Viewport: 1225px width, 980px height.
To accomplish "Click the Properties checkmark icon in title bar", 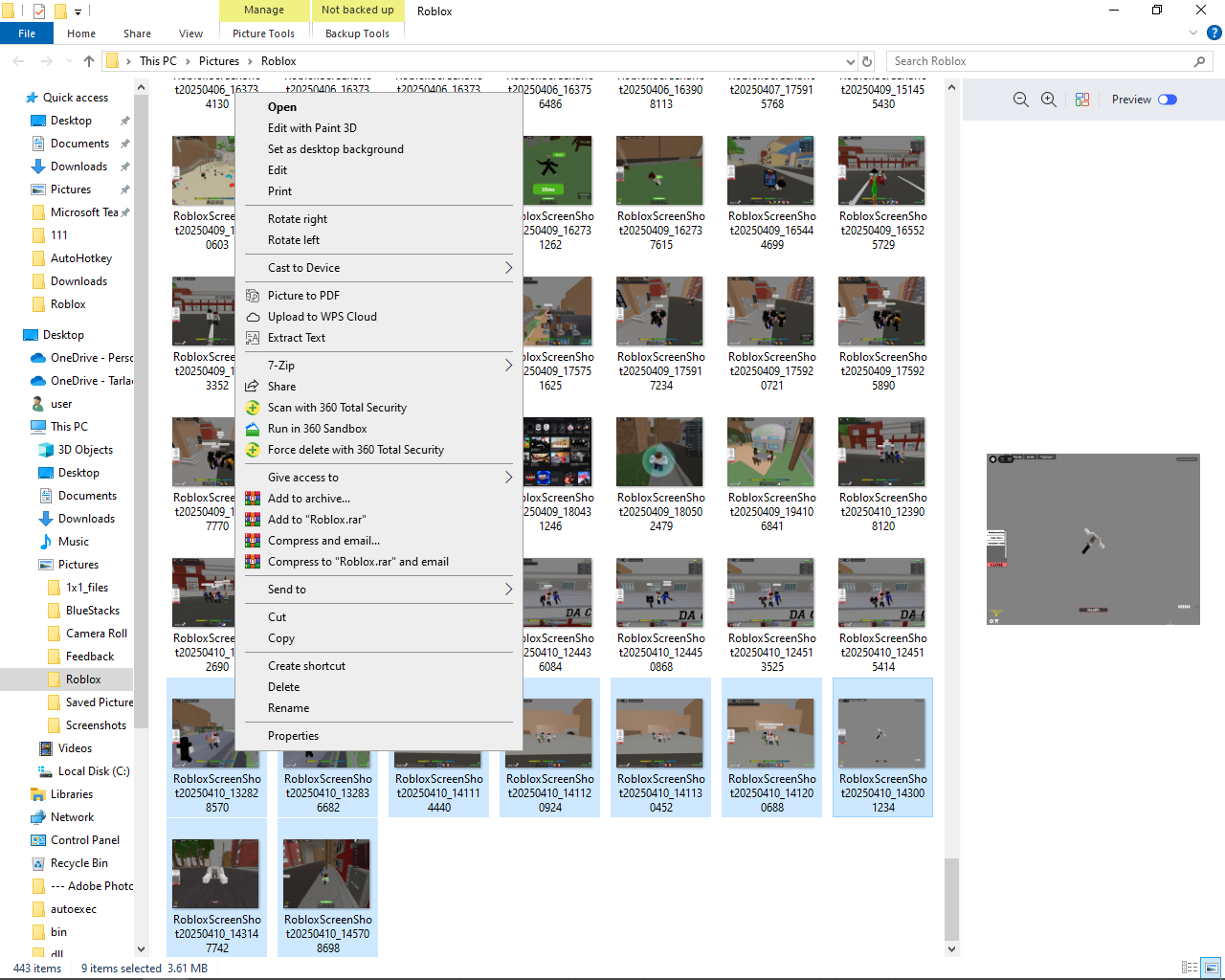I will pyautogui.click(x=39, y=11).
